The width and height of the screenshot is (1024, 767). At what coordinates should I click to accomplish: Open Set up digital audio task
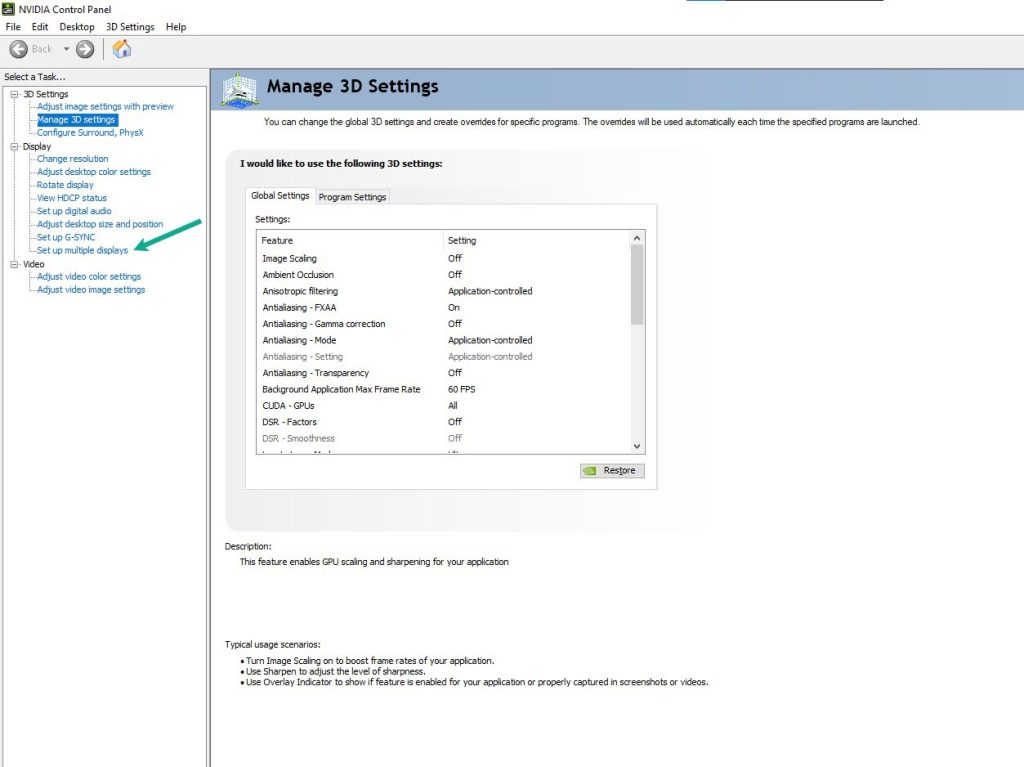coord(74,211)
